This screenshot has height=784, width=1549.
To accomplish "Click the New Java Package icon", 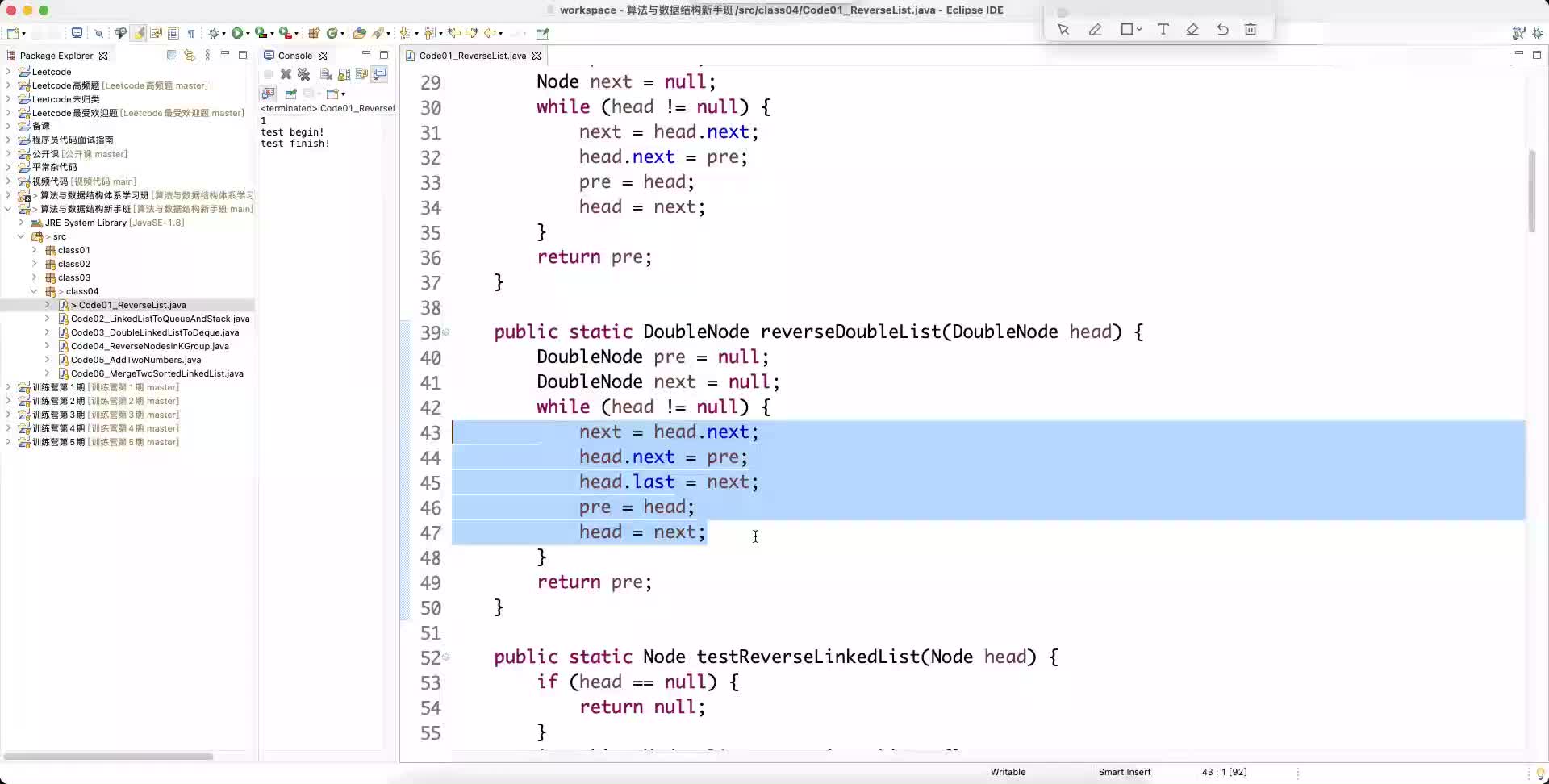I will click(314, 33).
